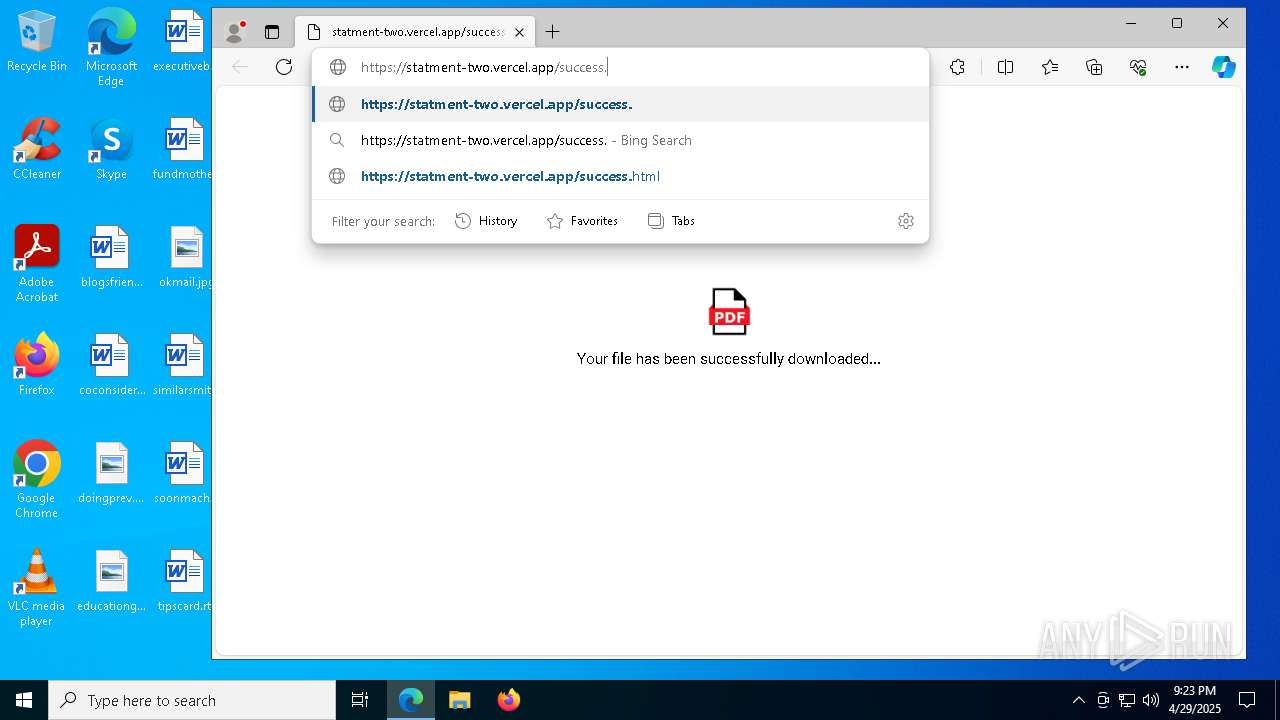Select the Skype desktop shortcut
This screenshot has width=1280, height=720.
(111, 150)
